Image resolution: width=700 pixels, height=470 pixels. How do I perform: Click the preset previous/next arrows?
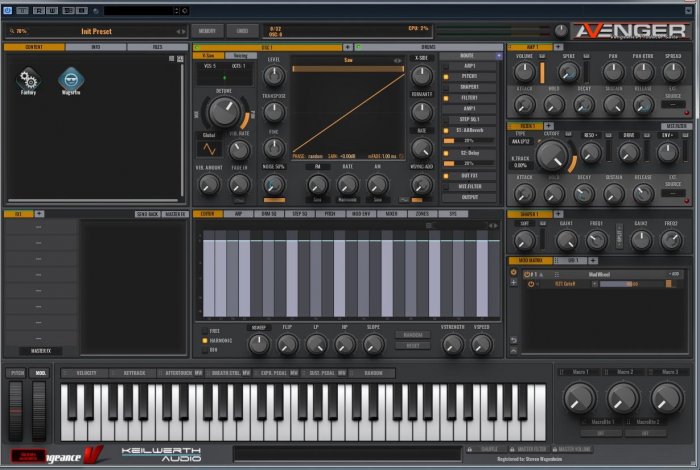(x=181, y=32)
